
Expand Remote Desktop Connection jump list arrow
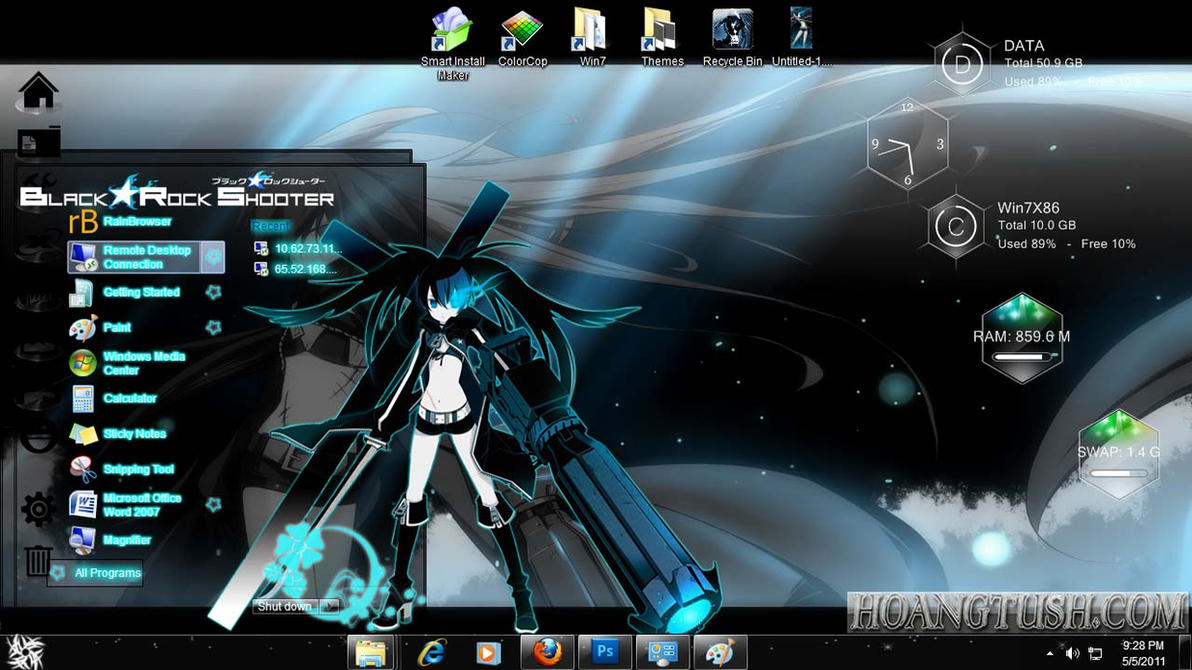tap(214, 257)
